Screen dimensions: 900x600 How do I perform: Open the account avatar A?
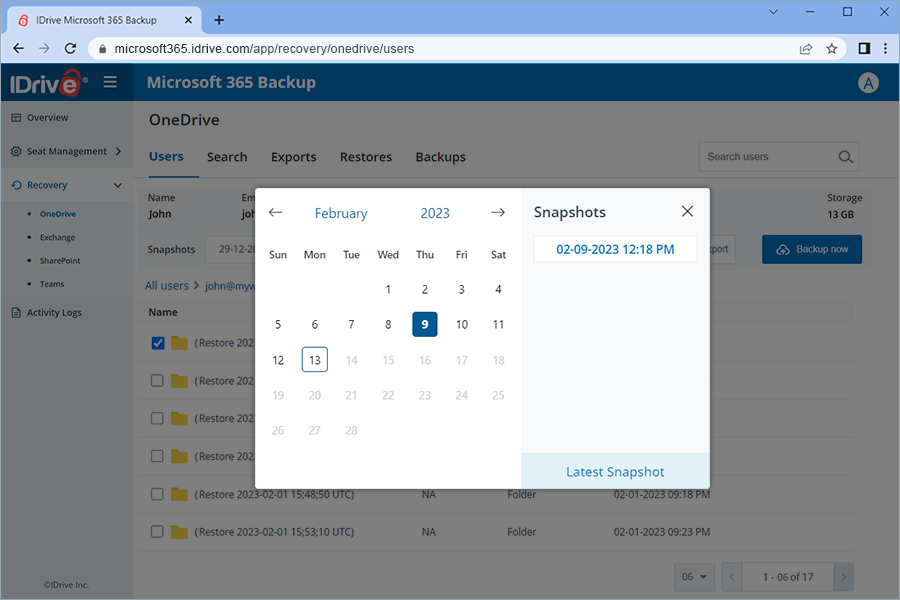pos(868,83)
